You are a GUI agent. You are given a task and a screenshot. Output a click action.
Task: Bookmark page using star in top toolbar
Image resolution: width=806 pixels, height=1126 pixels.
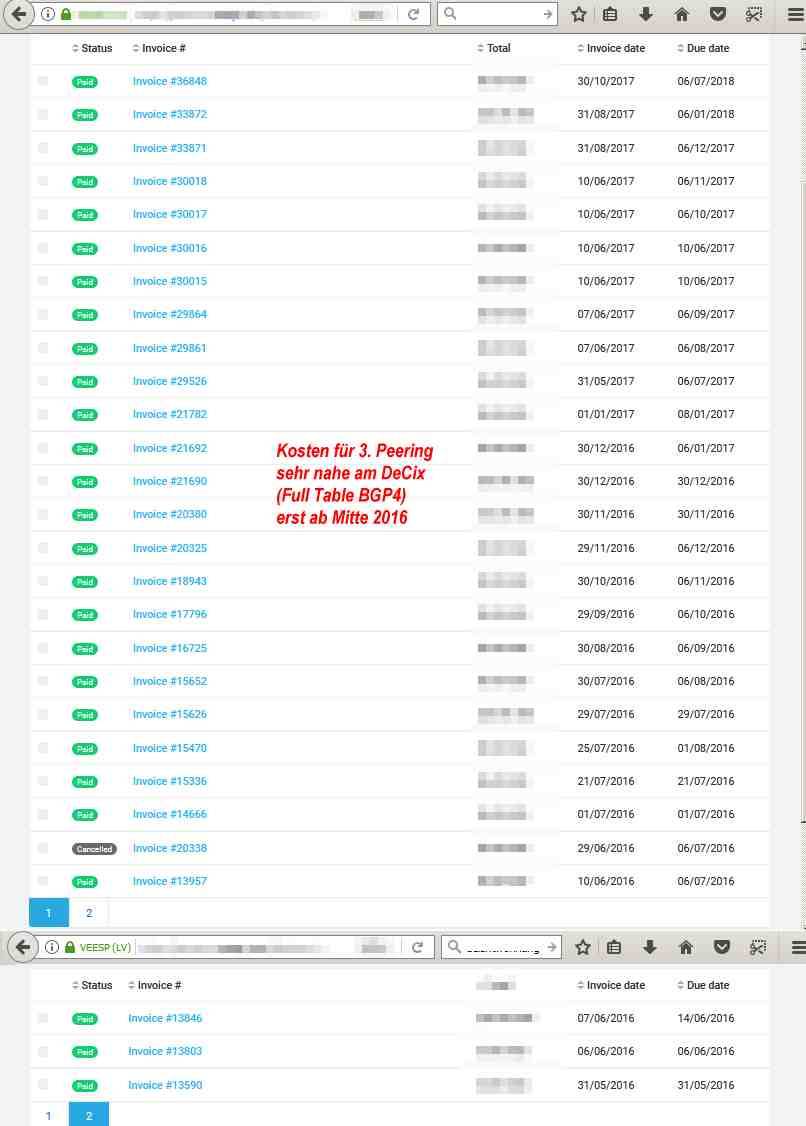pos(578,15)
